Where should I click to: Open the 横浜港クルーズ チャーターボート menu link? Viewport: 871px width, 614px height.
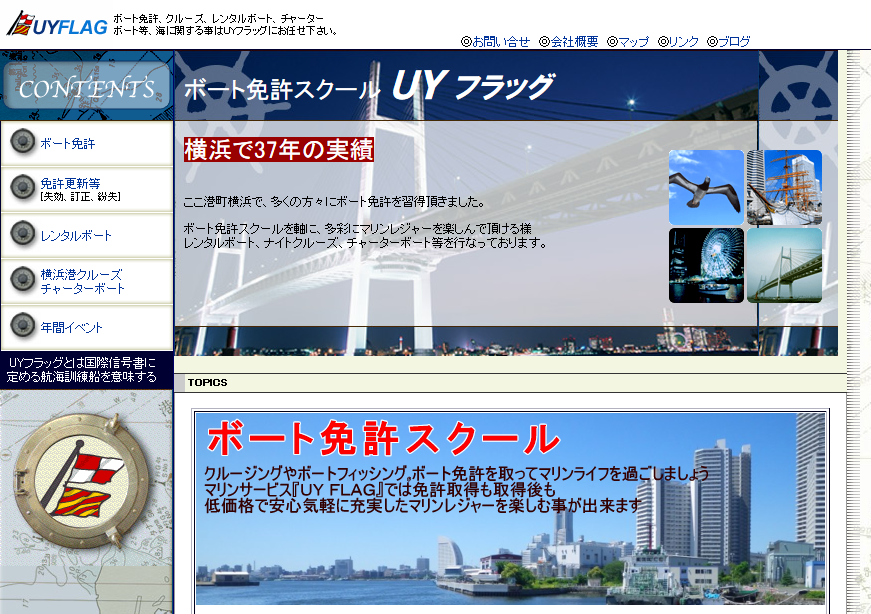82,282
